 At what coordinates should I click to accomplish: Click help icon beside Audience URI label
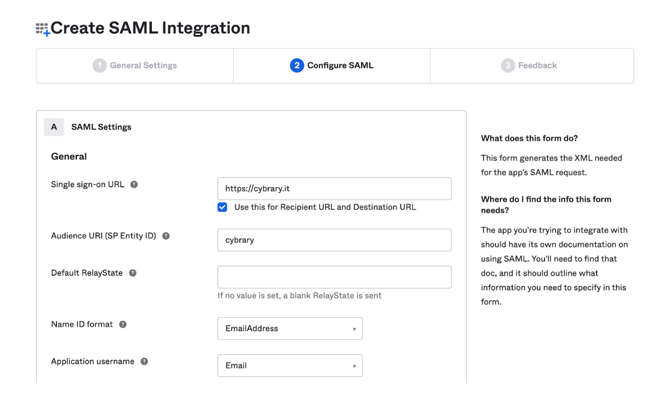[x=166, y=236]
